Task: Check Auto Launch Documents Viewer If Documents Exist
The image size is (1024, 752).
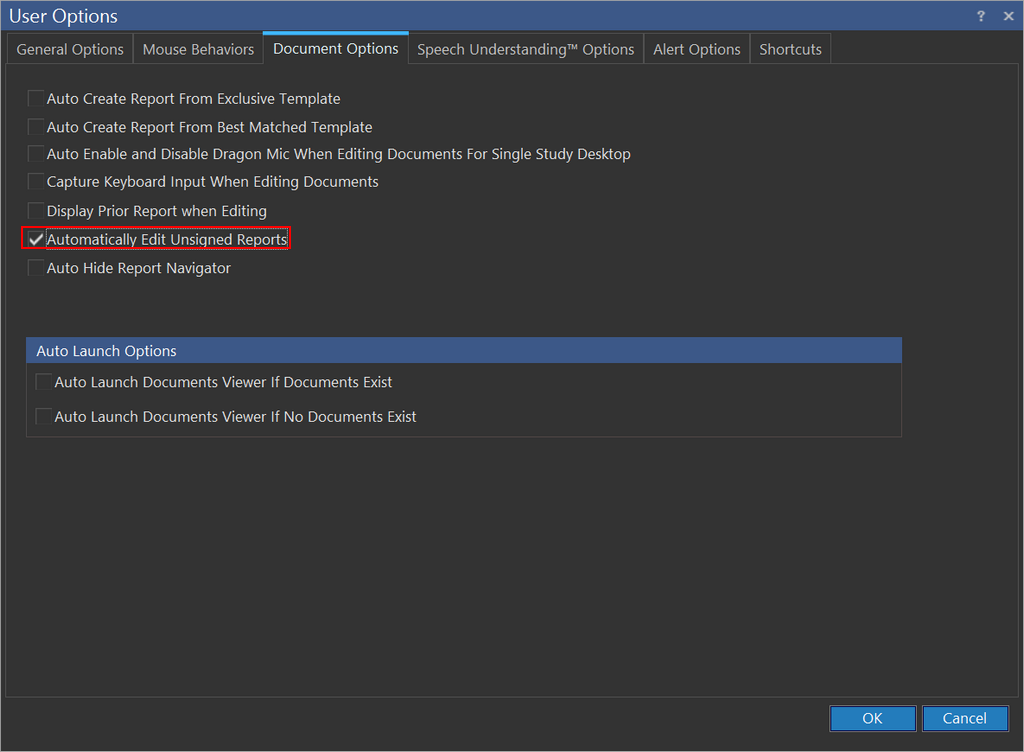Action: [x=44, y=382]
